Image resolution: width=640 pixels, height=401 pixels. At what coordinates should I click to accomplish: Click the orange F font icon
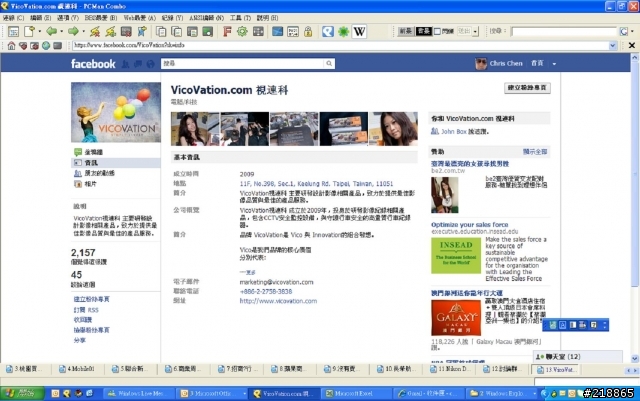(227, 31)
